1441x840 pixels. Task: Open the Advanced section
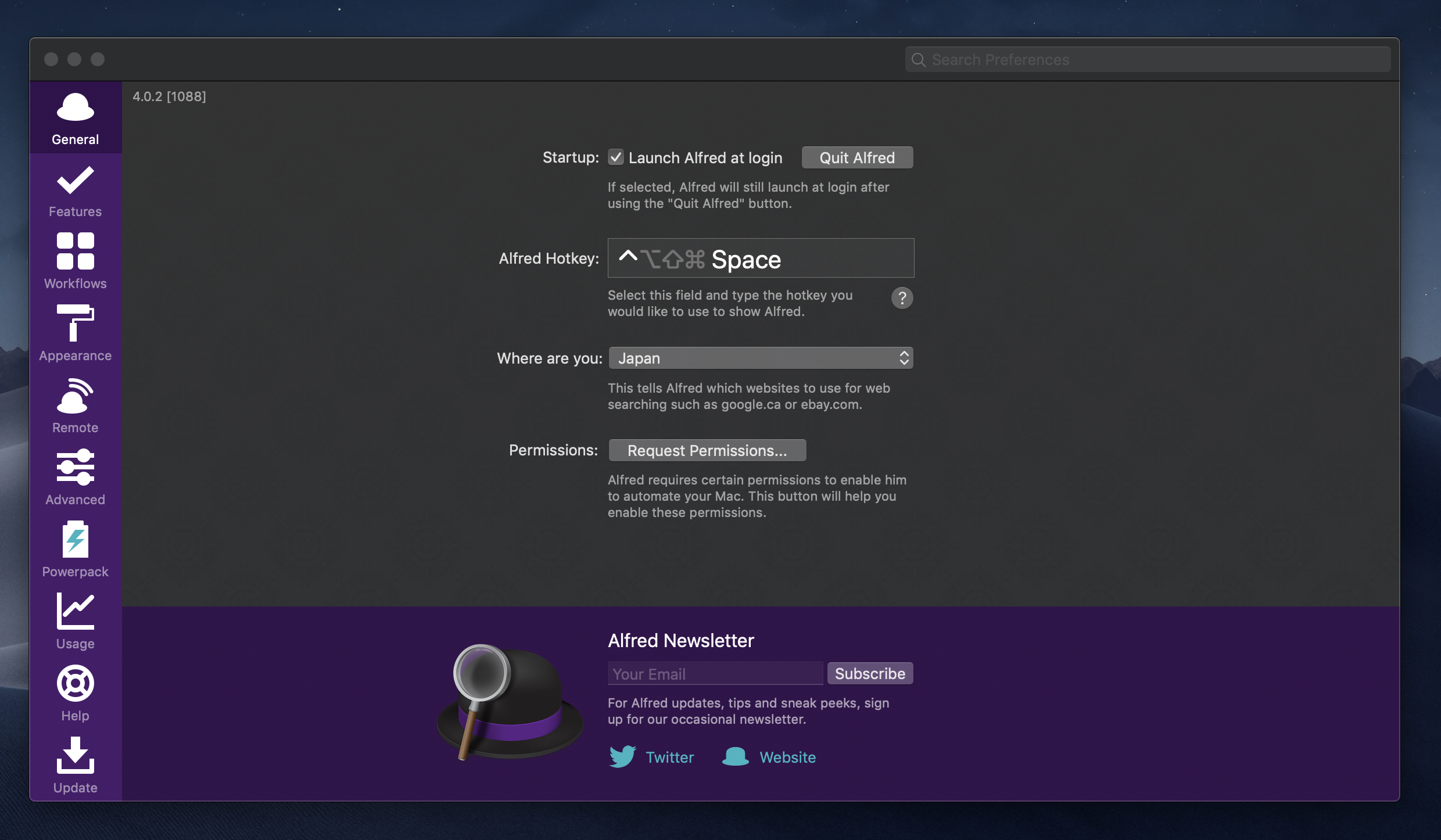[76, 478]
